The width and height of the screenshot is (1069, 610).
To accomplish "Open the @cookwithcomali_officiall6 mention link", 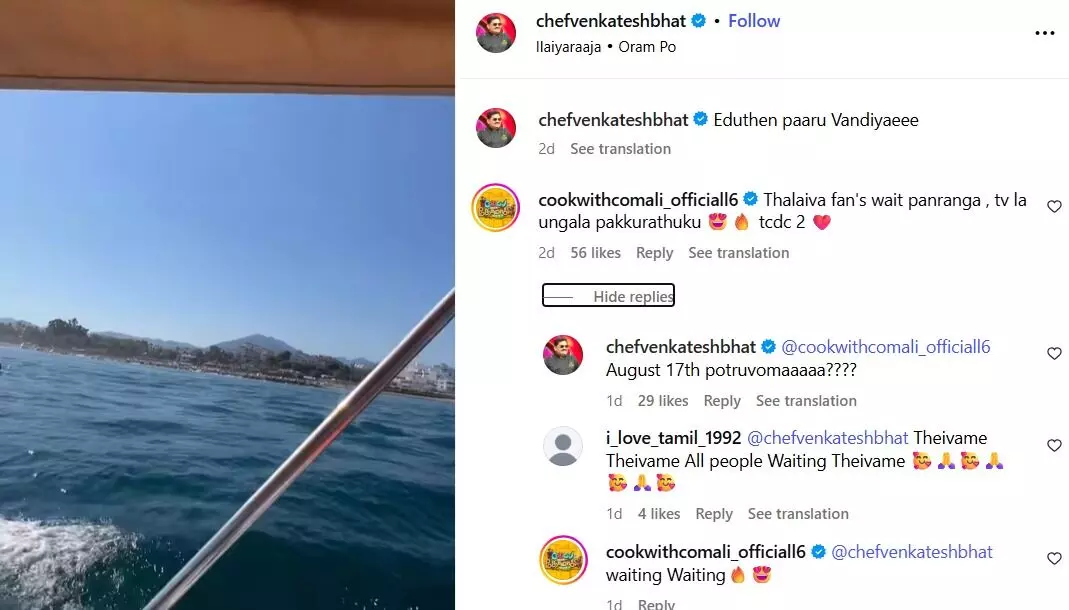I will [x=886, y=347].
